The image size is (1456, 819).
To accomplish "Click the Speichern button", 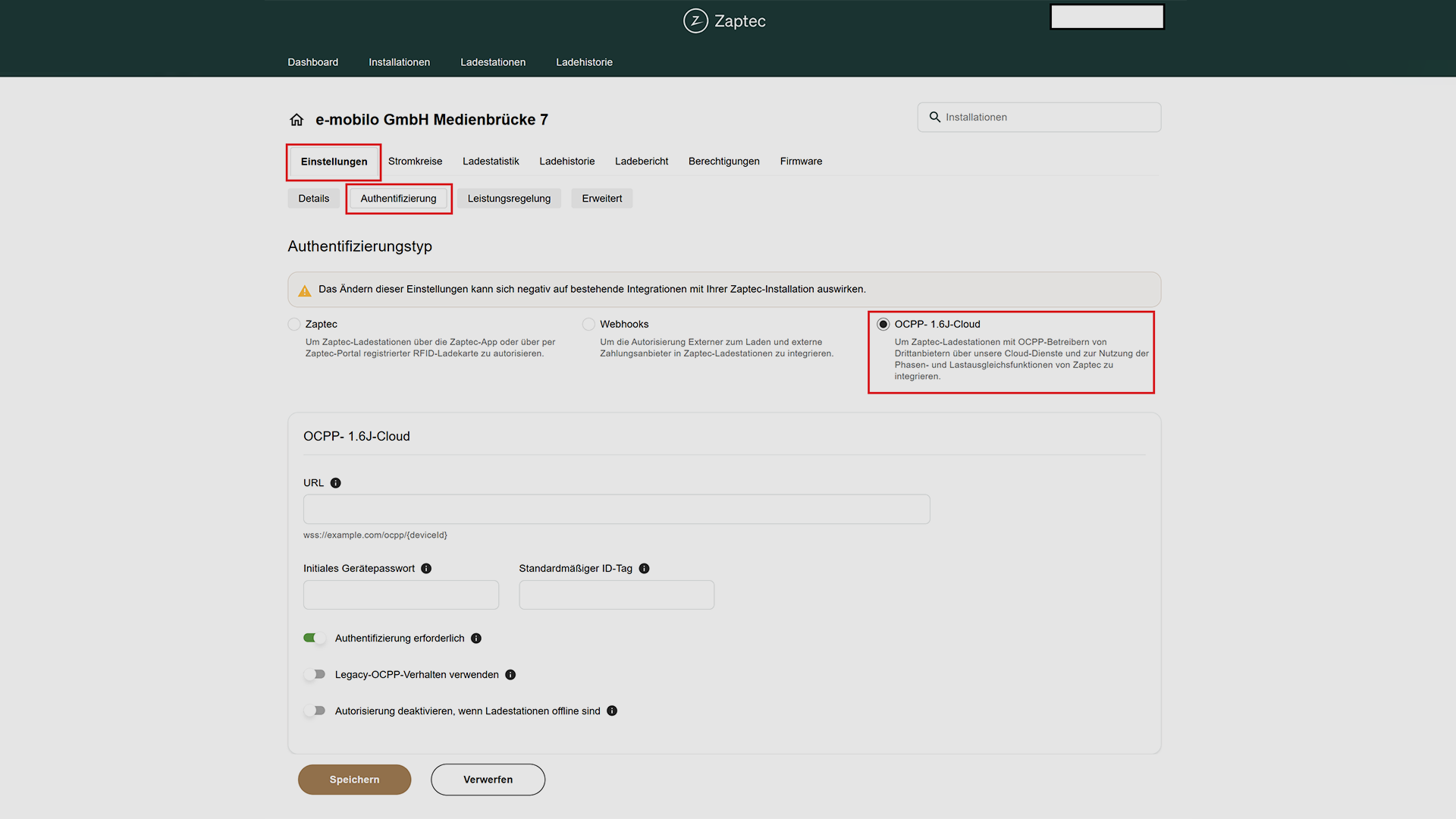I will pyautogui.click(x=355, y=780).
